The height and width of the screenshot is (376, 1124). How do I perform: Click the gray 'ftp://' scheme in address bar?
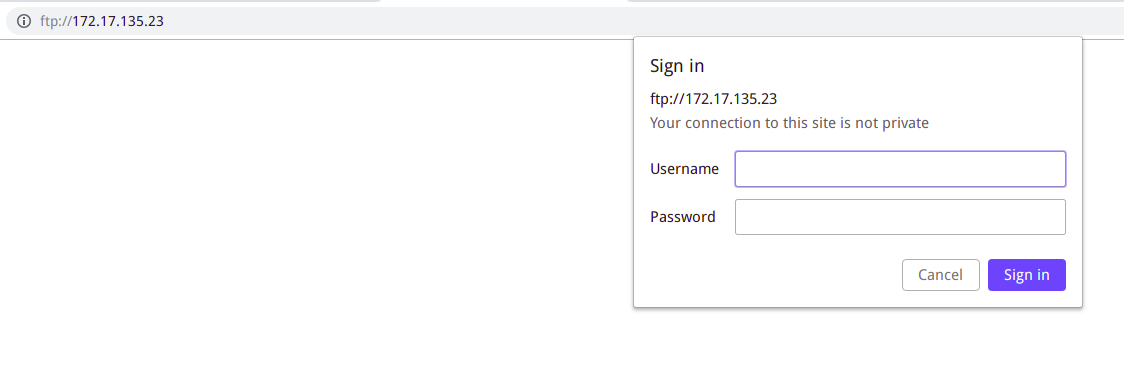[55, 21]
